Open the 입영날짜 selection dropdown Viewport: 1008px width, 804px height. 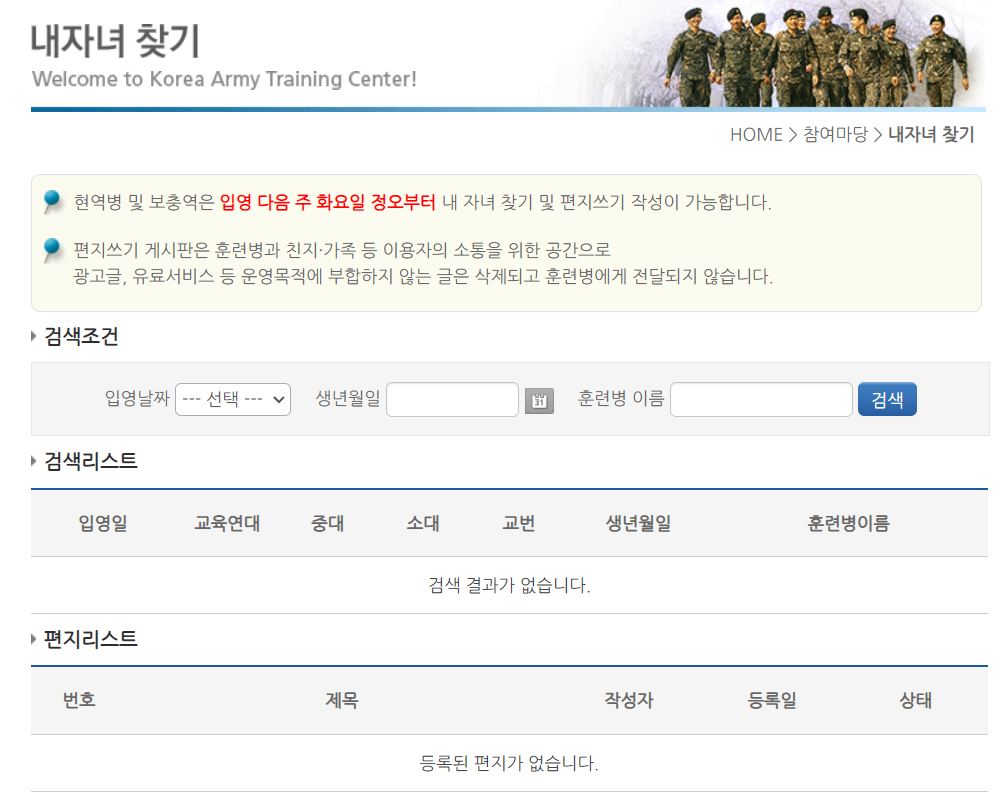[232, 399]
